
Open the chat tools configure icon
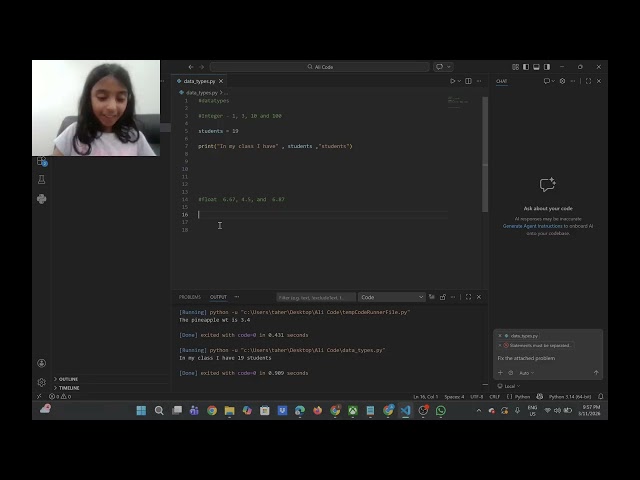click(511, 373)
